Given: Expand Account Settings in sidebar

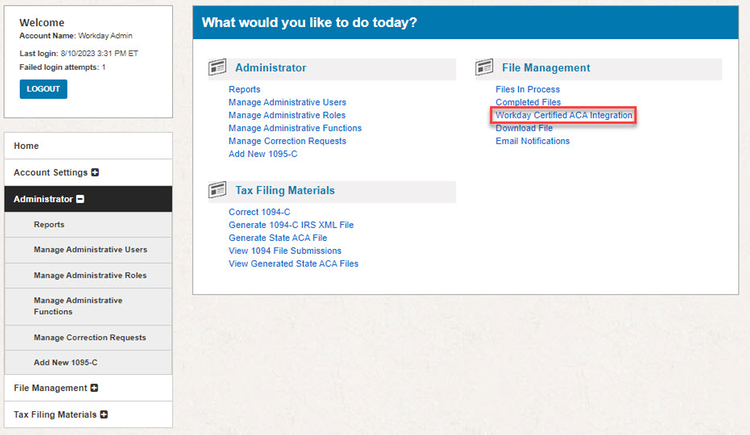Looking at the screenshot, I should pyautogui.click(x=95, y=172).
